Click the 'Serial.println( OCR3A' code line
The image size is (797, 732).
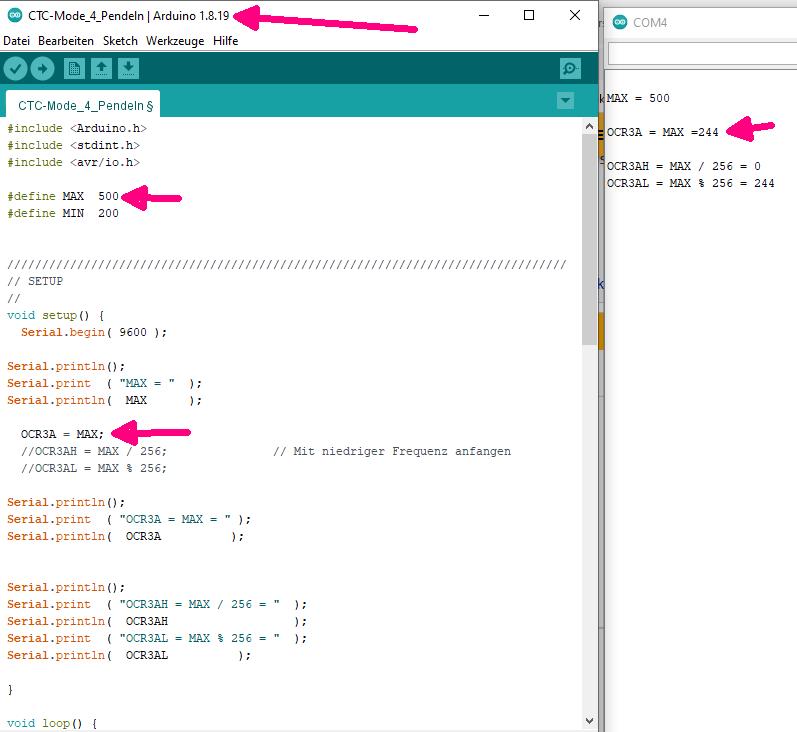pos(126,536)
